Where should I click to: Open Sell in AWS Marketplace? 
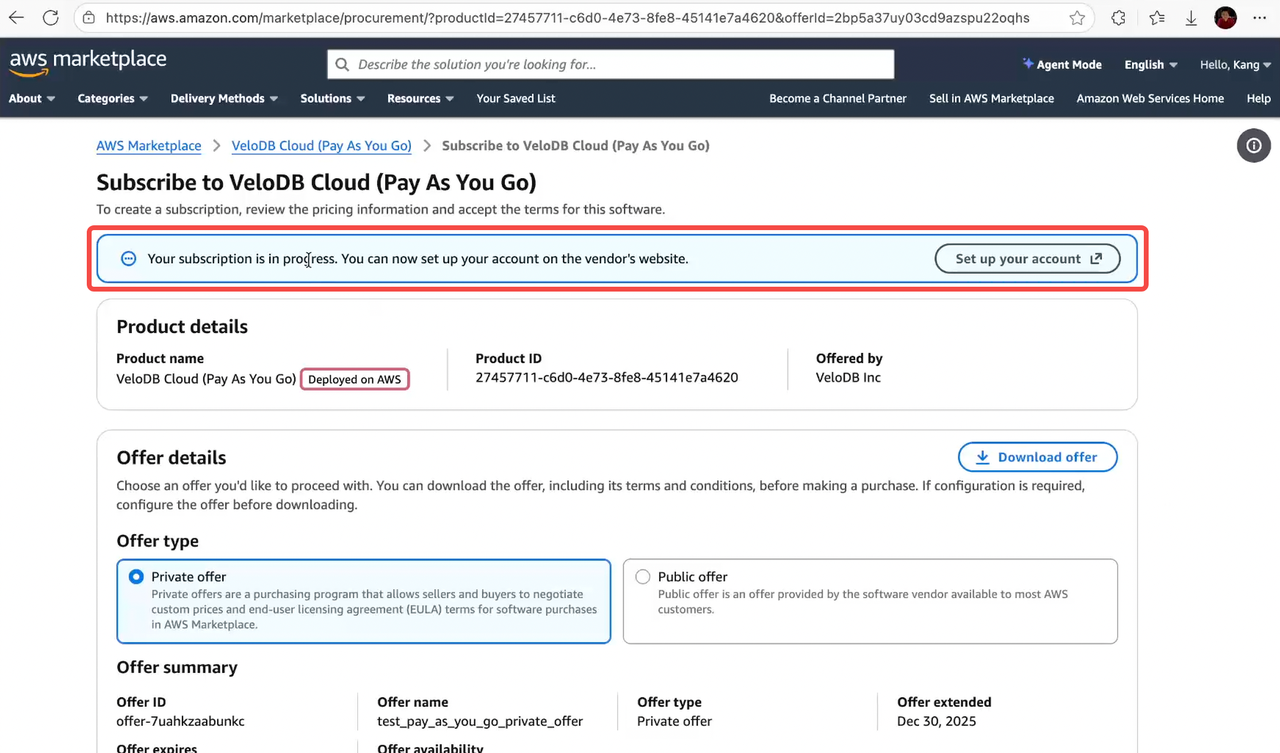992,98
